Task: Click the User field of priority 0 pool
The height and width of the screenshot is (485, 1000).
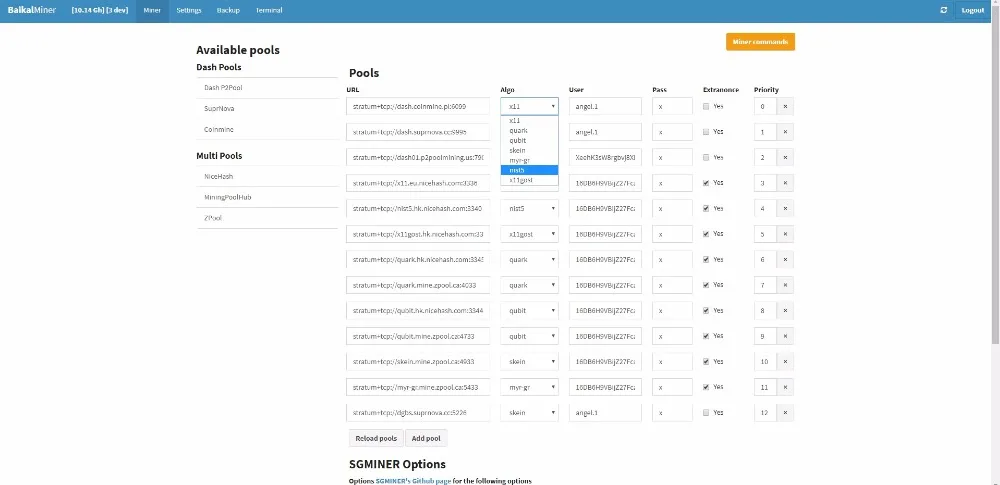Action: click(x=605, y=107)
